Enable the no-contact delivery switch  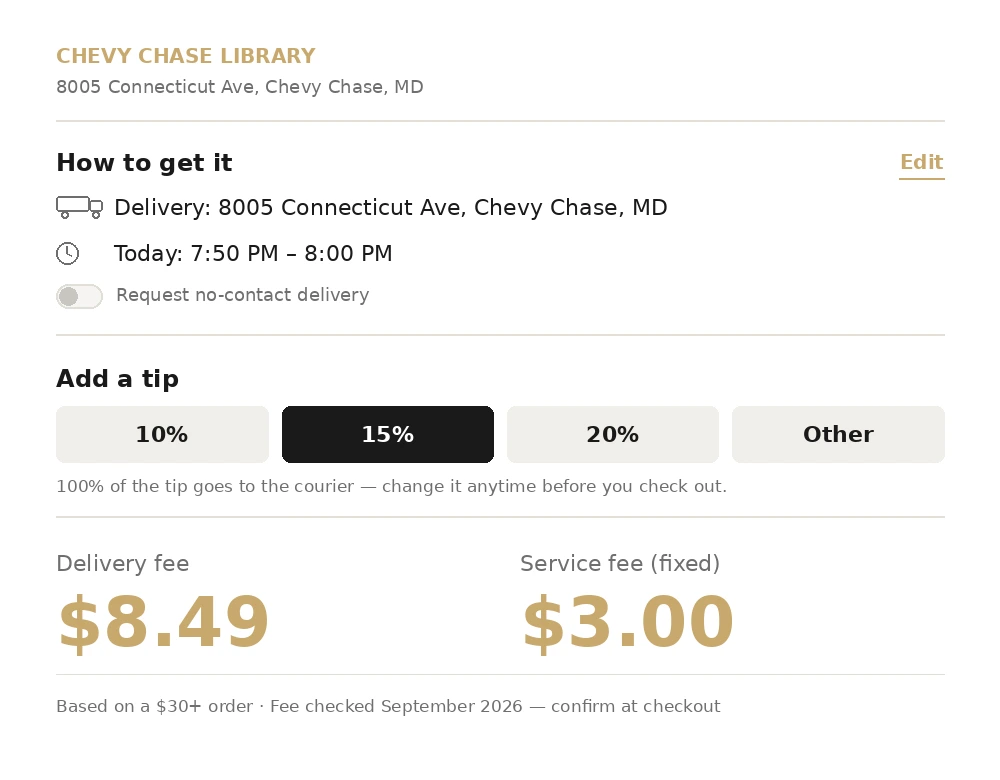[x=79, y=296]
